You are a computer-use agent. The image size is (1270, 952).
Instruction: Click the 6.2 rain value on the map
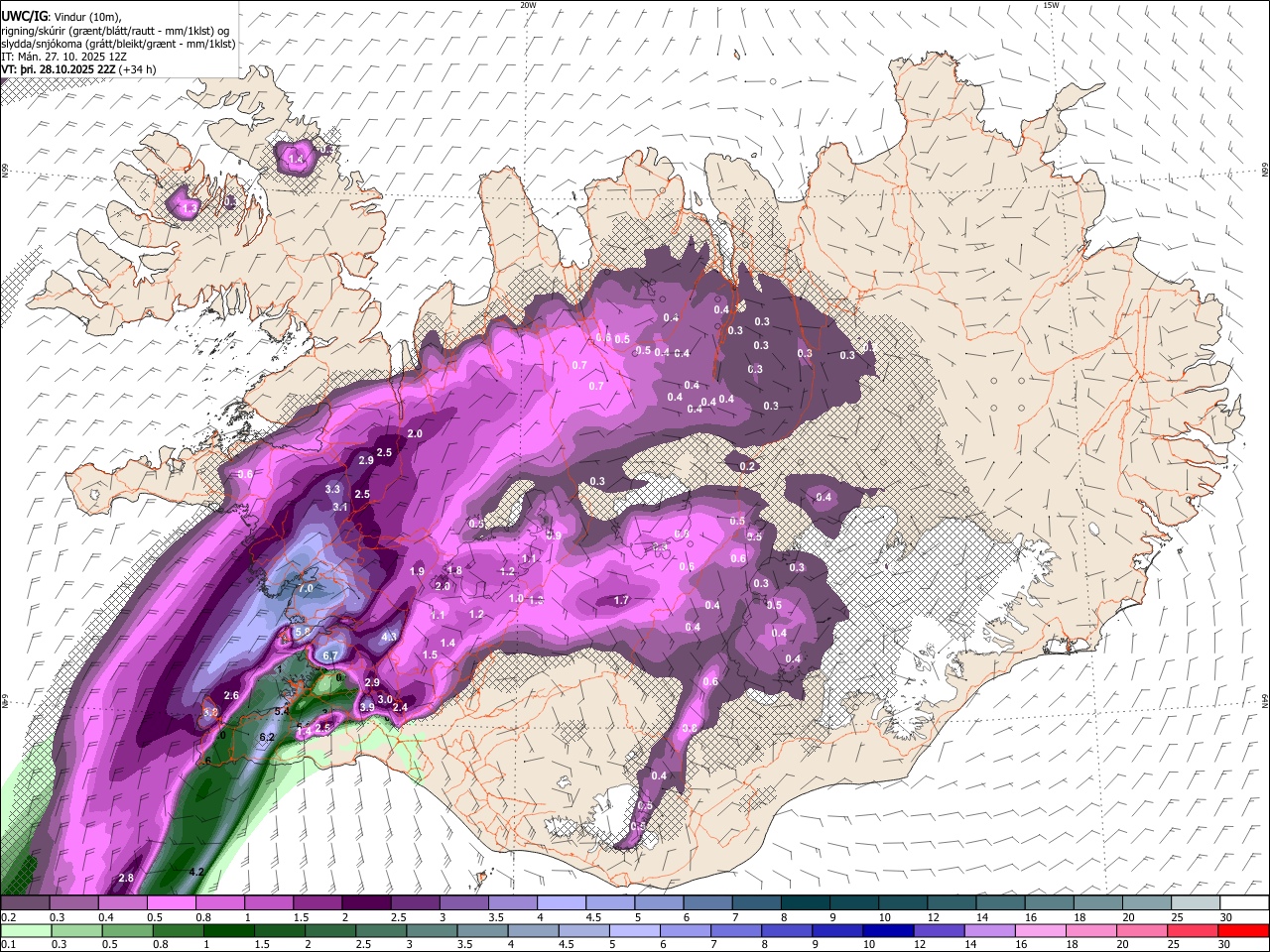click(266, 737)
